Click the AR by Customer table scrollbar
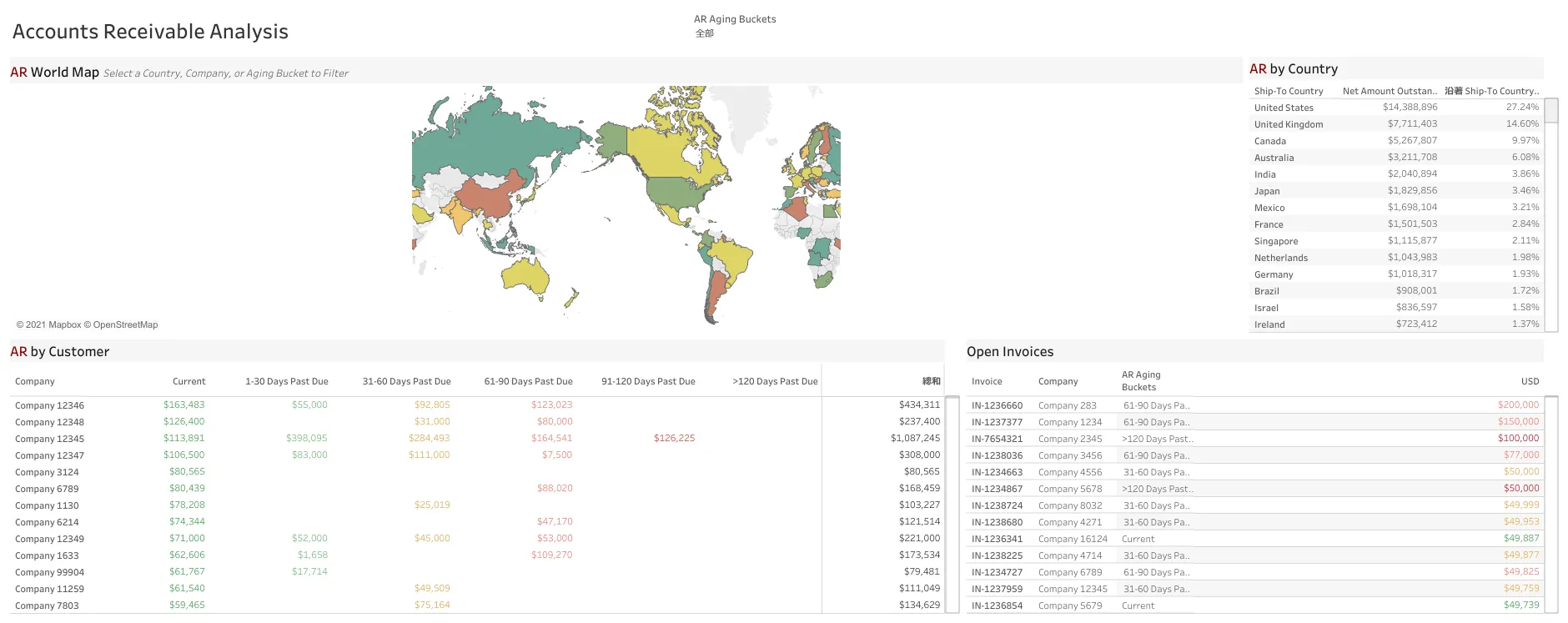1568x623 pixels. 952,505
